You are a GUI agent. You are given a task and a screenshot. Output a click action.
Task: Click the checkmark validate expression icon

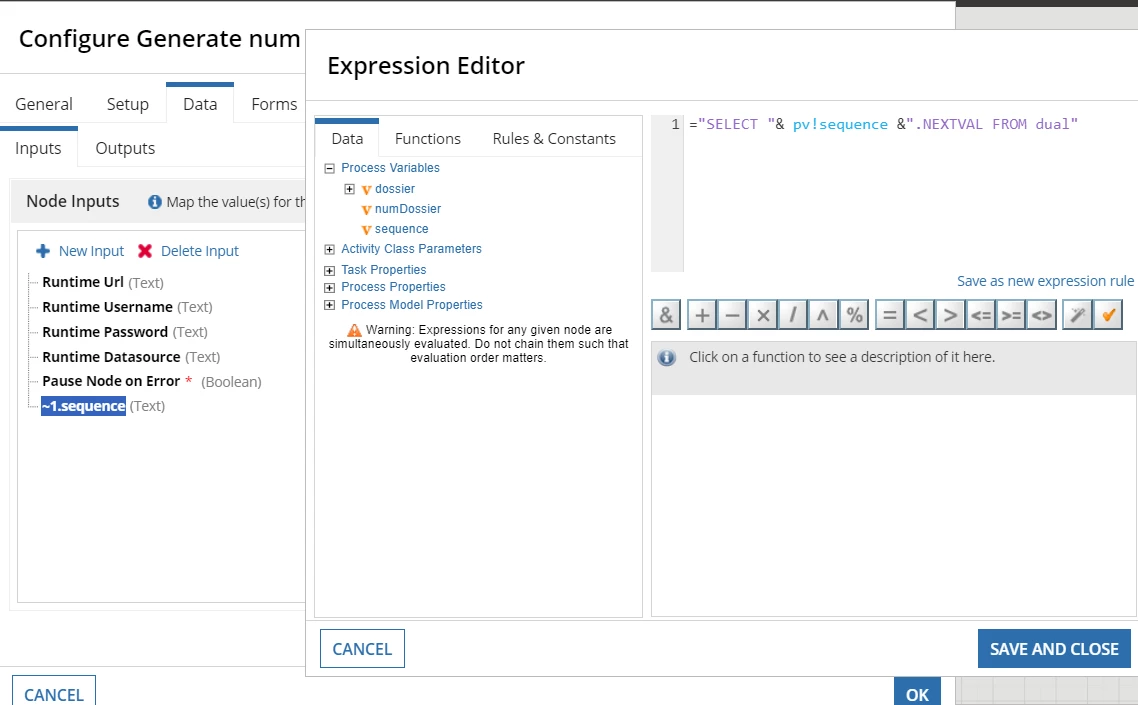tap(1108, 315)
